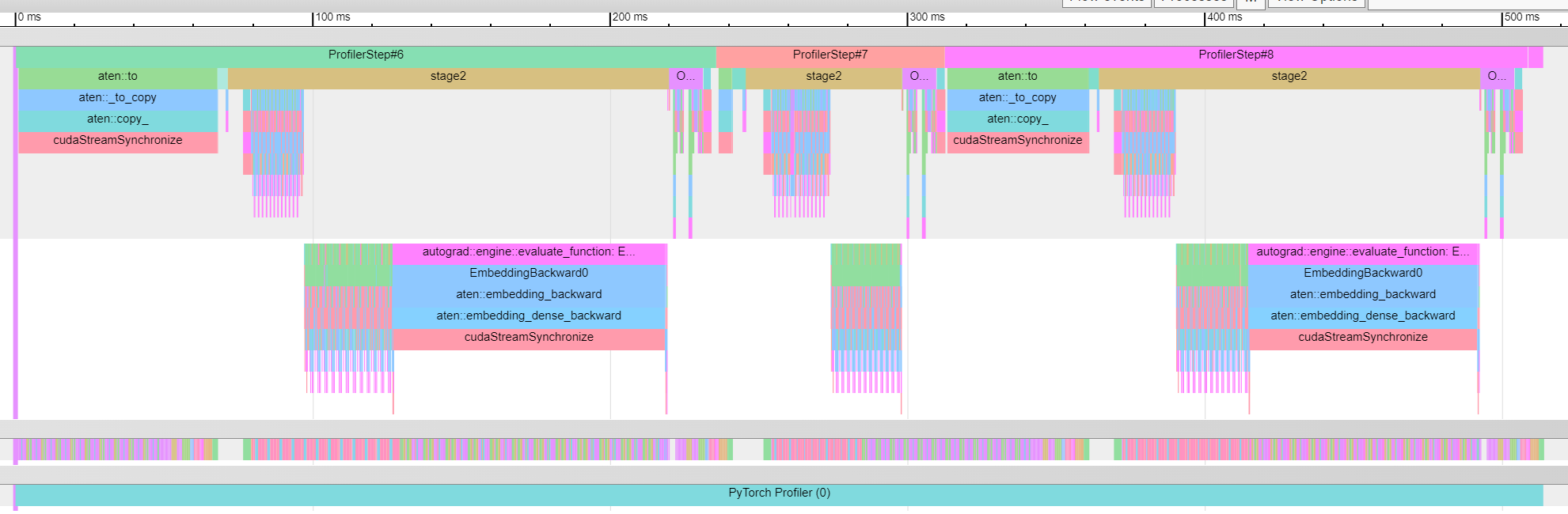Image resolution: width=1568 pixels, height=514 pixels.
Task: Select the stage2 slice within ProfilerStep#7
Action: [823, 77]
